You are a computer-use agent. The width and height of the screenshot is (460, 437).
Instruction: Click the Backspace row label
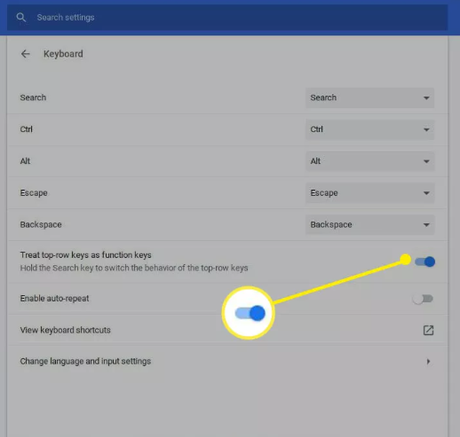pyautogui.click(x=41, y=224)
